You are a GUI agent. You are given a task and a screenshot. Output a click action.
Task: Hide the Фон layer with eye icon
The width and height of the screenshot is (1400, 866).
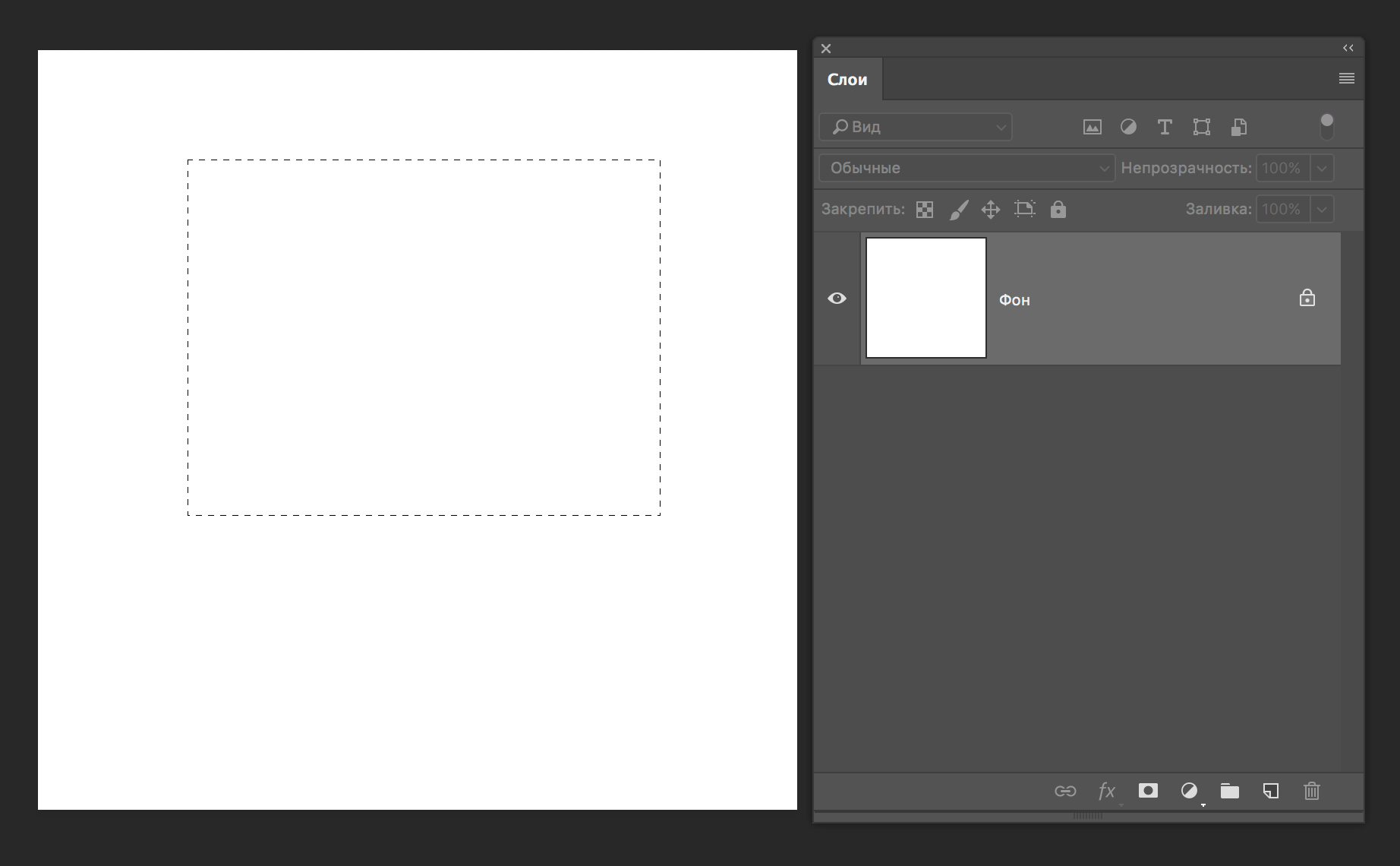point(837,299)
